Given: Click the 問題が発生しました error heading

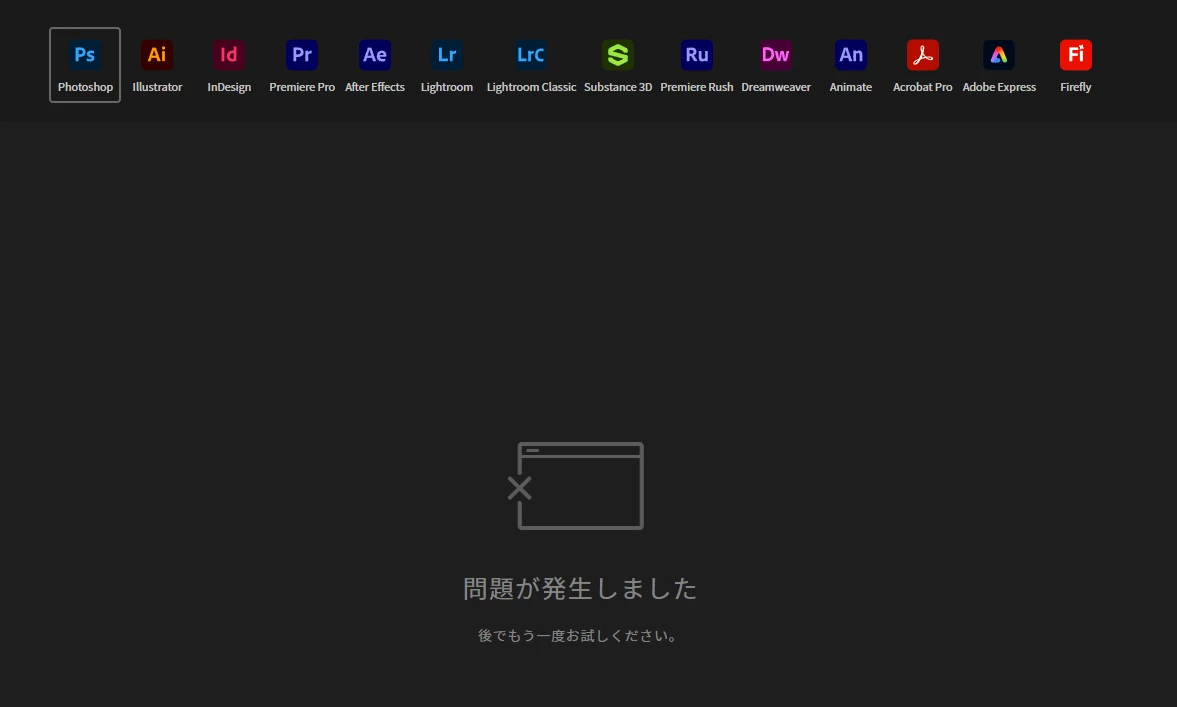Looking at the screenshot, I should [x=579, y=588].
